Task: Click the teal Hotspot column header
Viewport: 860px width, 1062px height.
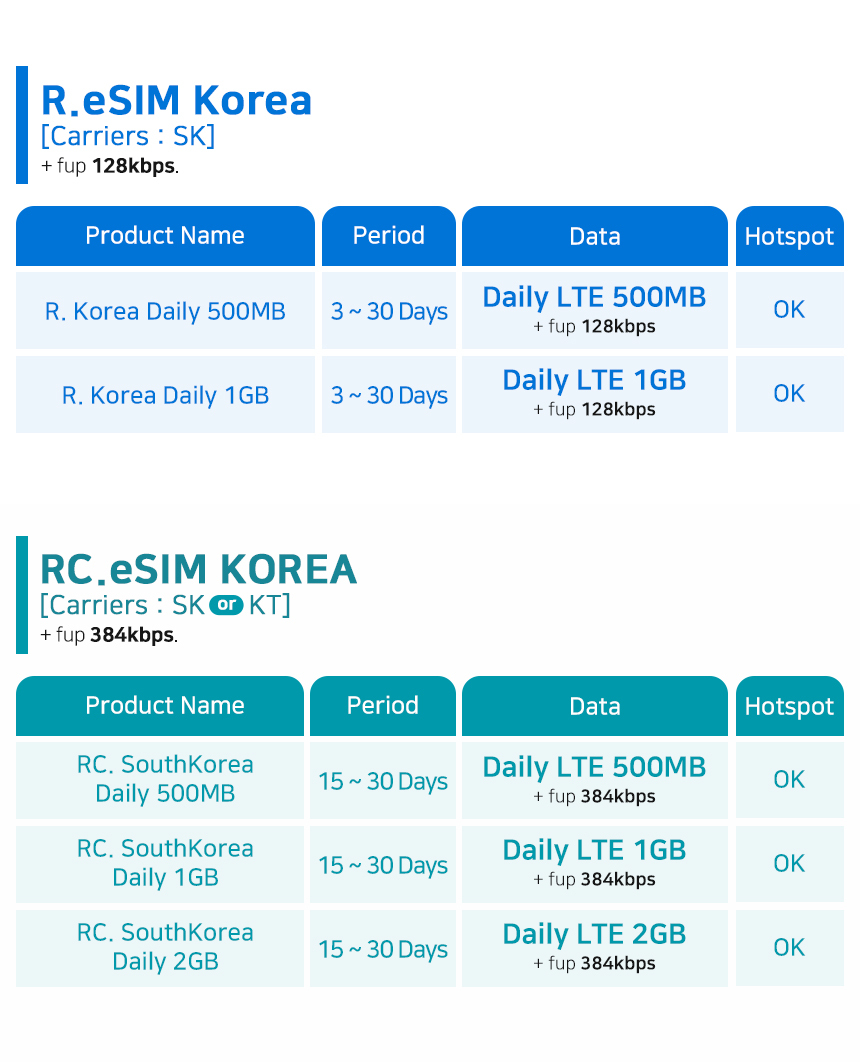Action: pos(789,706)
